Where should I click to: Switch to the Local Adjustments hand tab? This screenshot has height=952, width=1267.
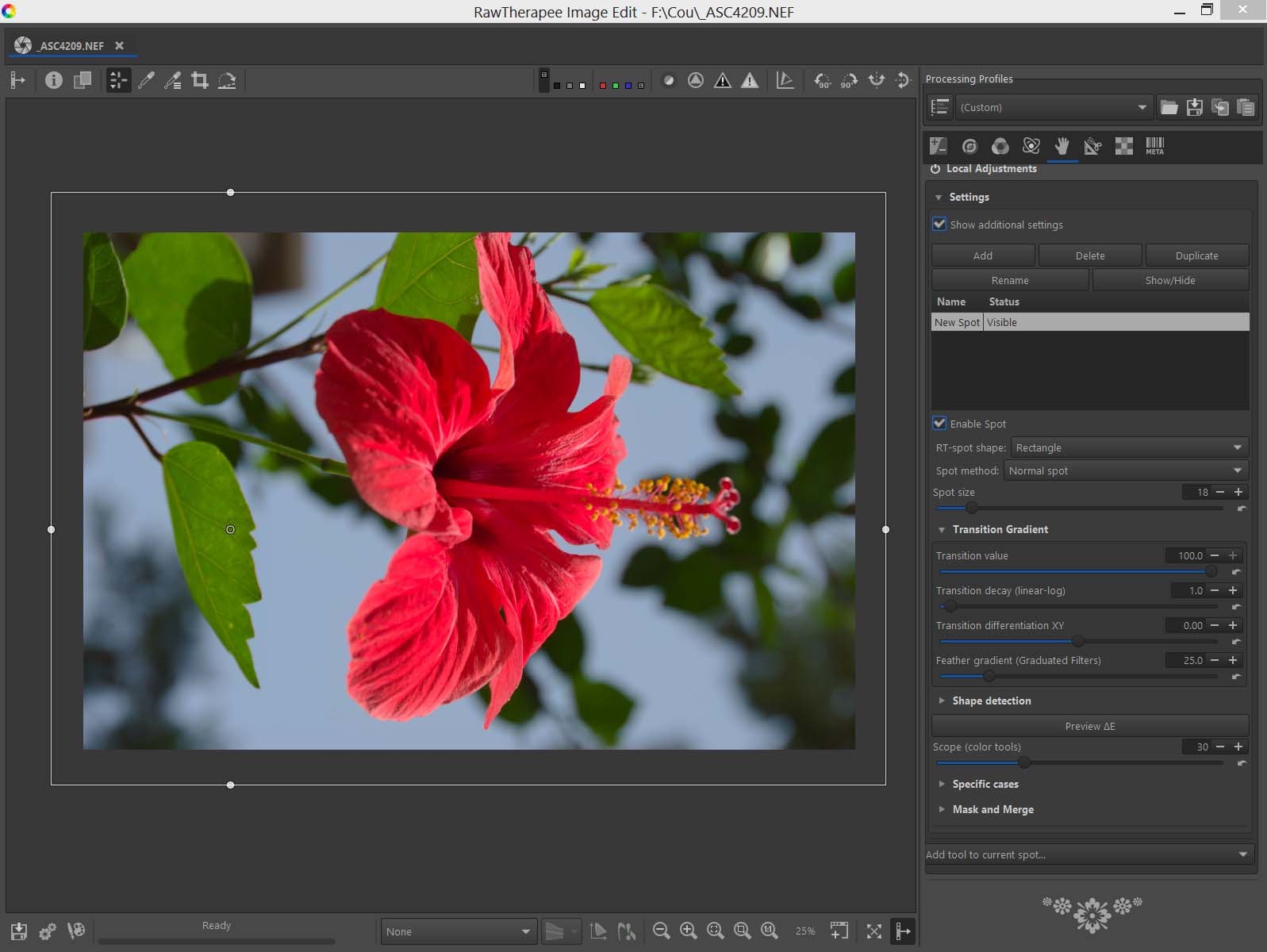(1062, 146)
